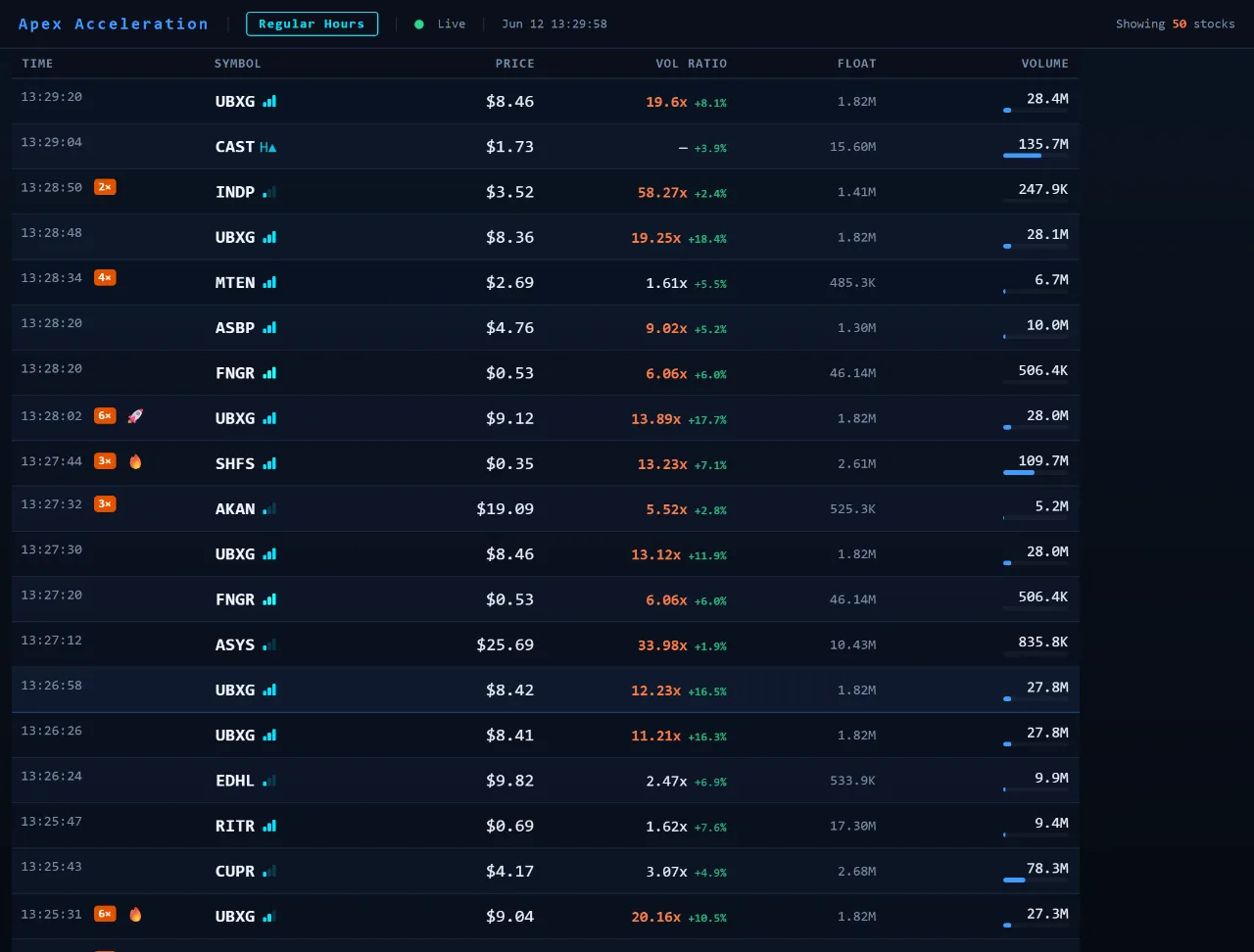Click the 20.16x vol ratio at 13:25:31

click(656, 916)
